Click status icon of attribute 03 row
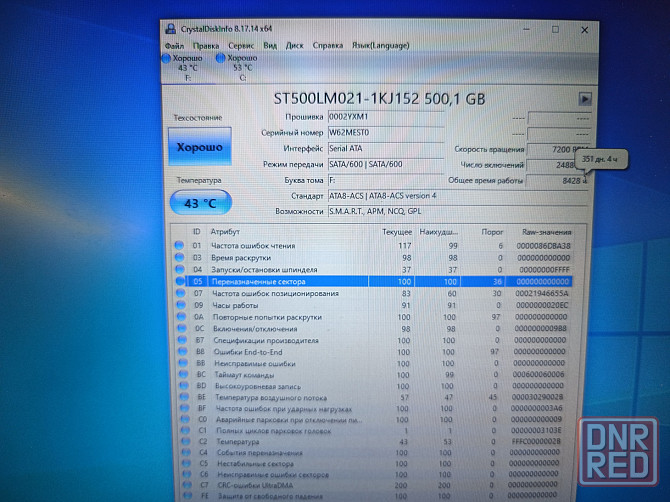Image resolution: width=670 pixels, height=502 pixels. pyautogui.click(x=179, y=257)
